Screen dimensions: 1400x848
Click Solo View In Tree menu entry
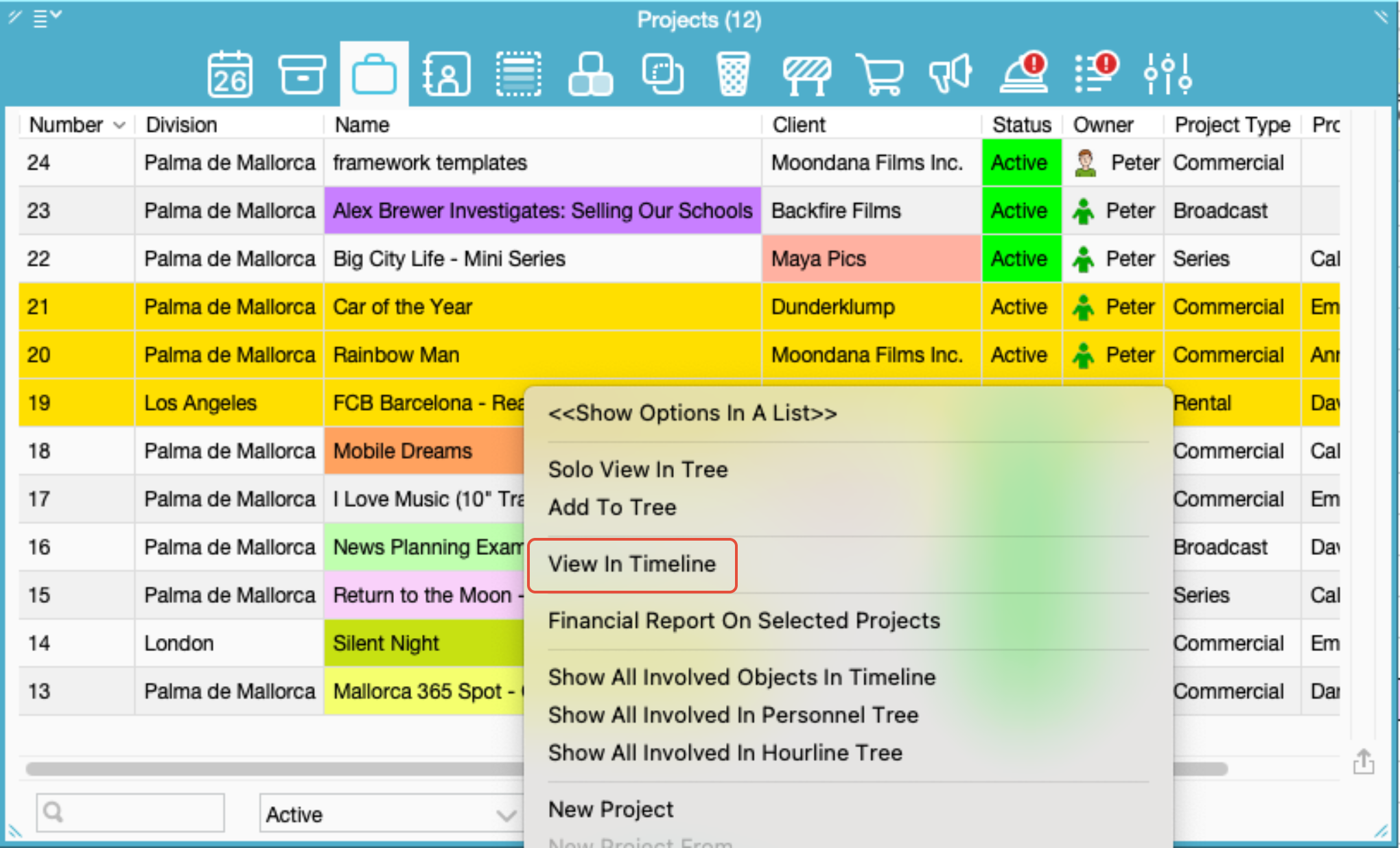pyautogui.click(x=638, y=469)
